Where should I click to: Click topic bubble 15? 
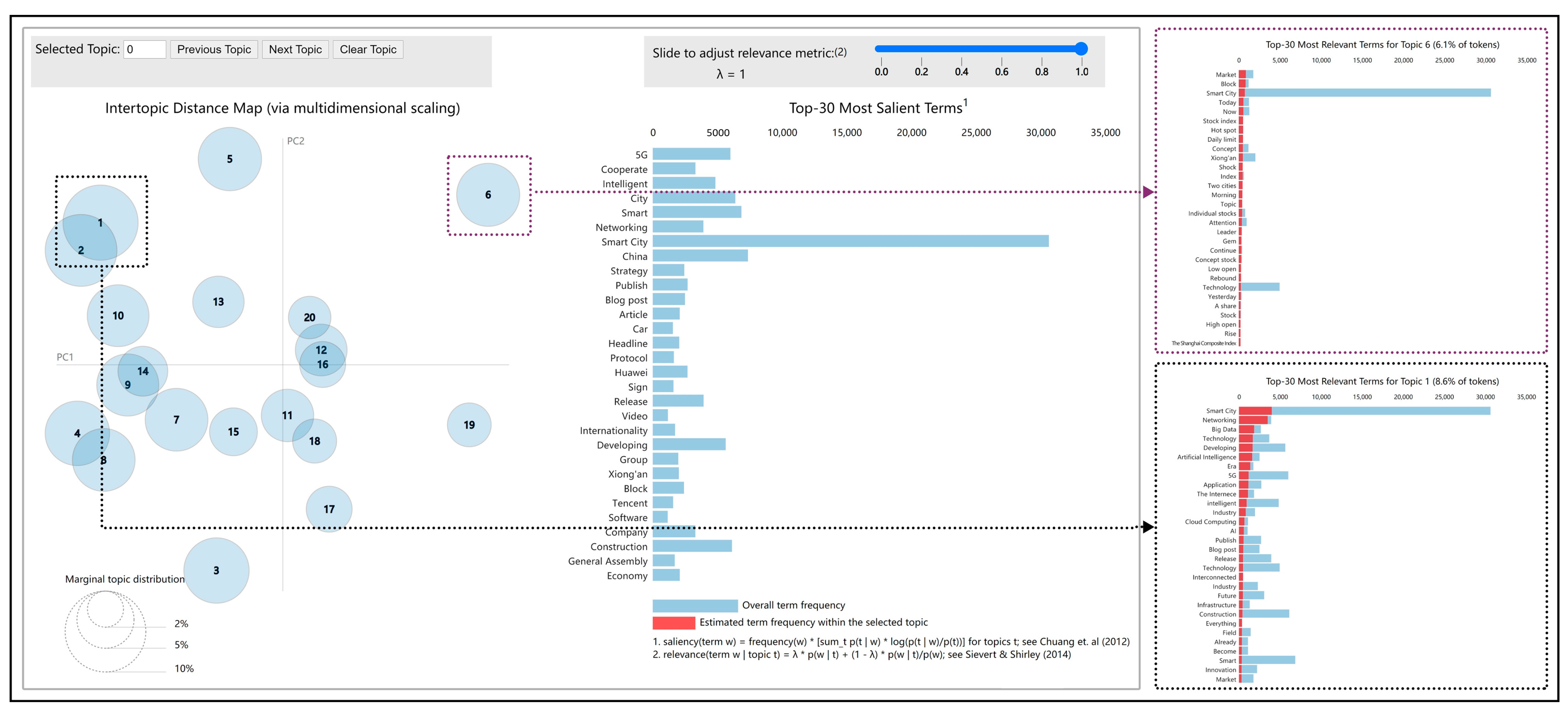point(233,432)
